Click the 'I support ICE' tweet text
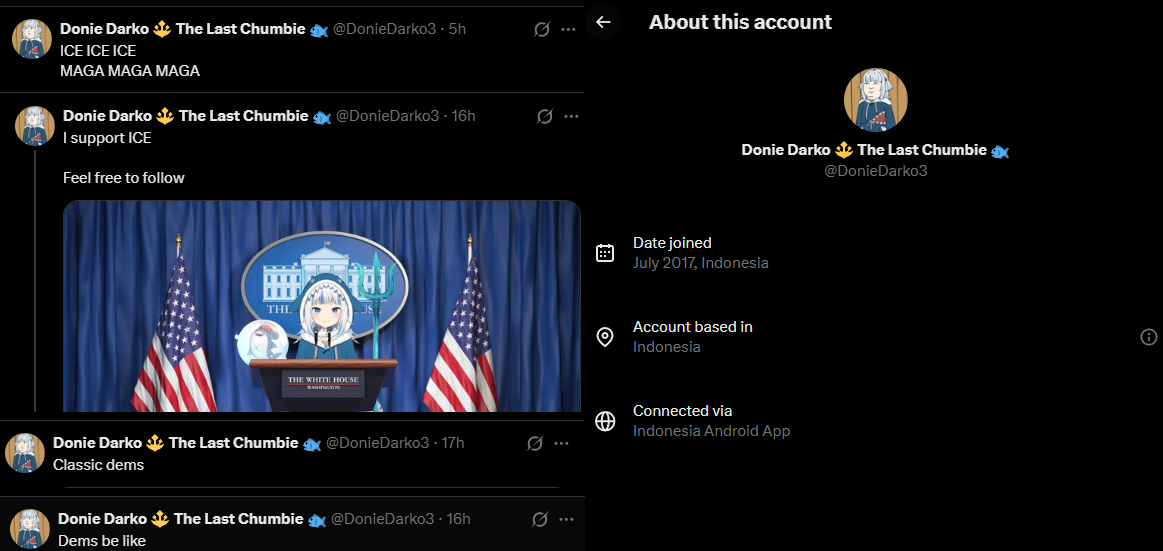The width and height of the screenshot is (1163, 551). click(107, 138)
